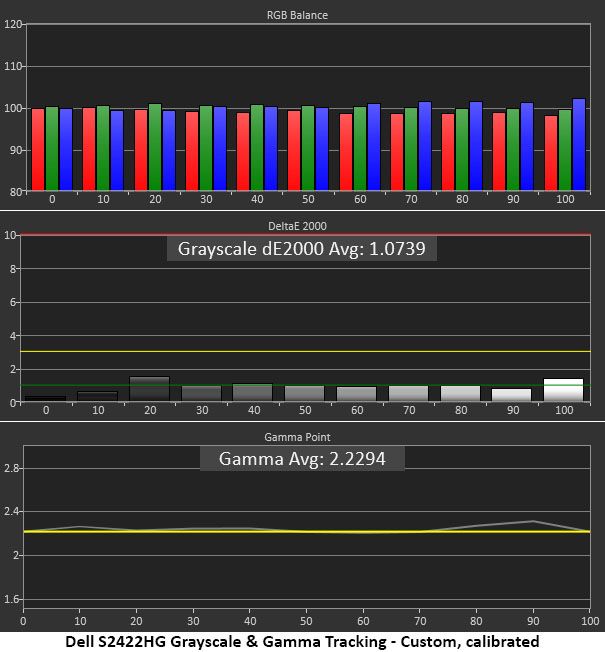605x652 pixels.
Task: Click the "30" x-axis label in RGB Balance
Action: pyautogui.click(x=206, y=199)
